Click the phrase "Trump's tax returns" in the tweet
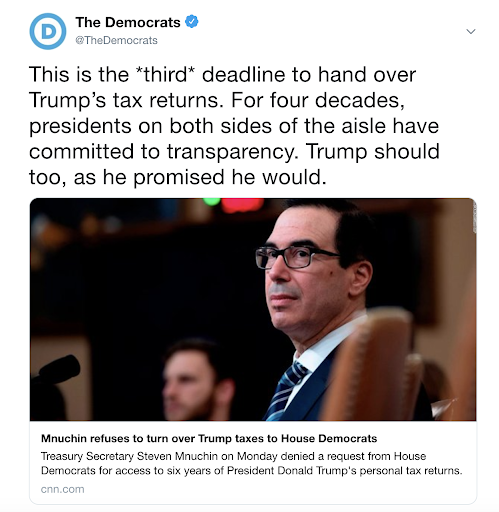Viewport: 499px width, 512px height. (x=126, y=100)
